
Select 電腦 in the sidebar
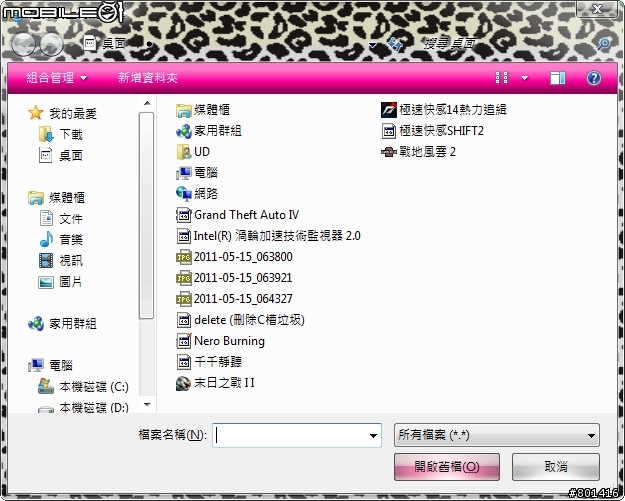(x=51, y=365)
